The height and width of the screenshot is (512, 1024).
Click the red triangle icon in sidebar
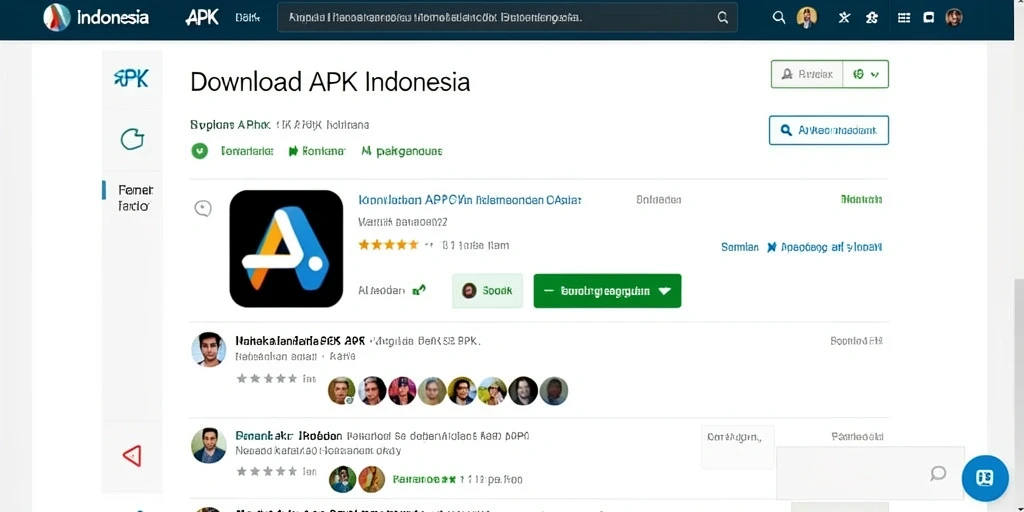pyautogui.click(x=132, y=455)
